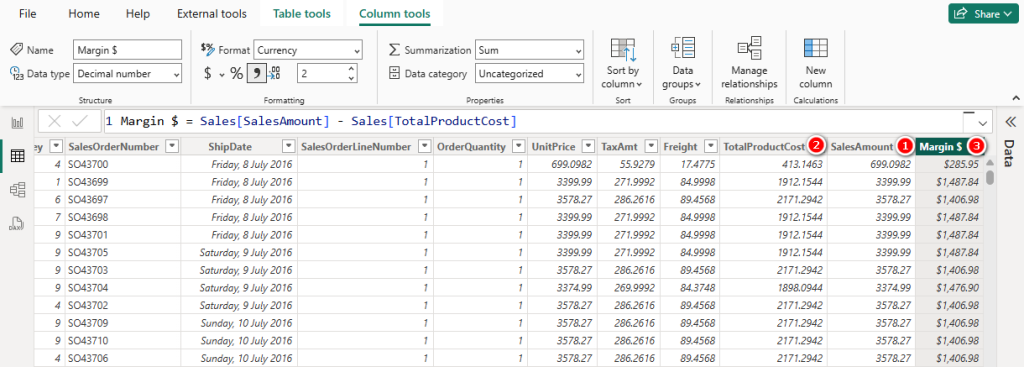The width and height of the screenshot is (1024, 367).
Task: Click unit price 699.0982
Action: (570, 164)
